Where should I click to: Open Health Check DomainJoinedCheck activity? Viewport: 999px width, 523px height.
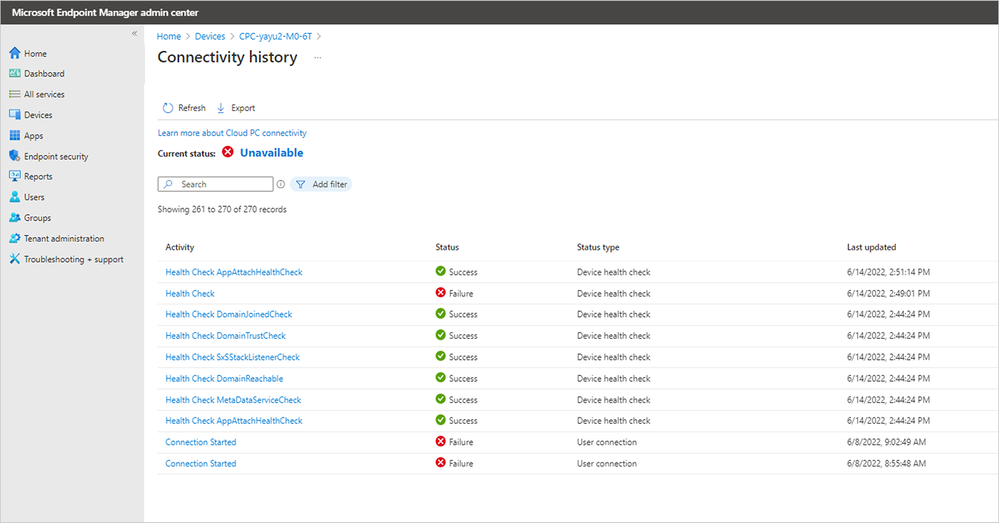[229, 314]
